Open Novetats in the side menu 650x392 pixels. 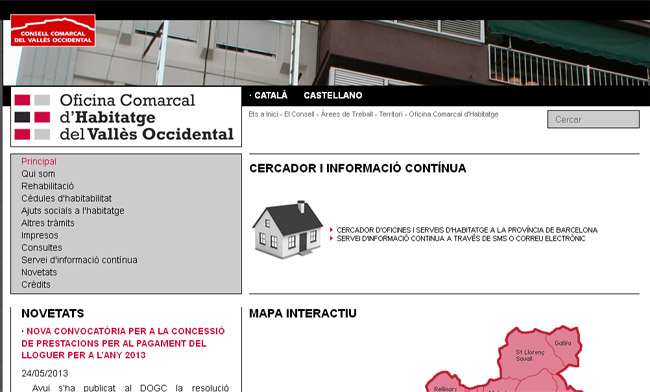[39, 272]
